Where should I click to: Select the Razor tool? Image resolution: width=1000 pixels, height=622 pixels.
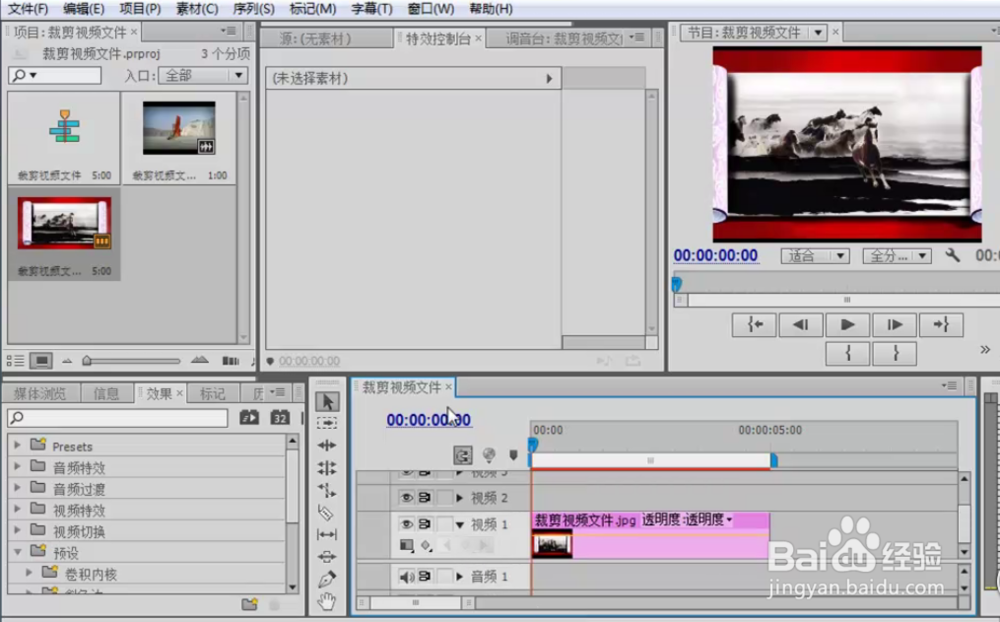pyautogui.click(x=326, y=512)
